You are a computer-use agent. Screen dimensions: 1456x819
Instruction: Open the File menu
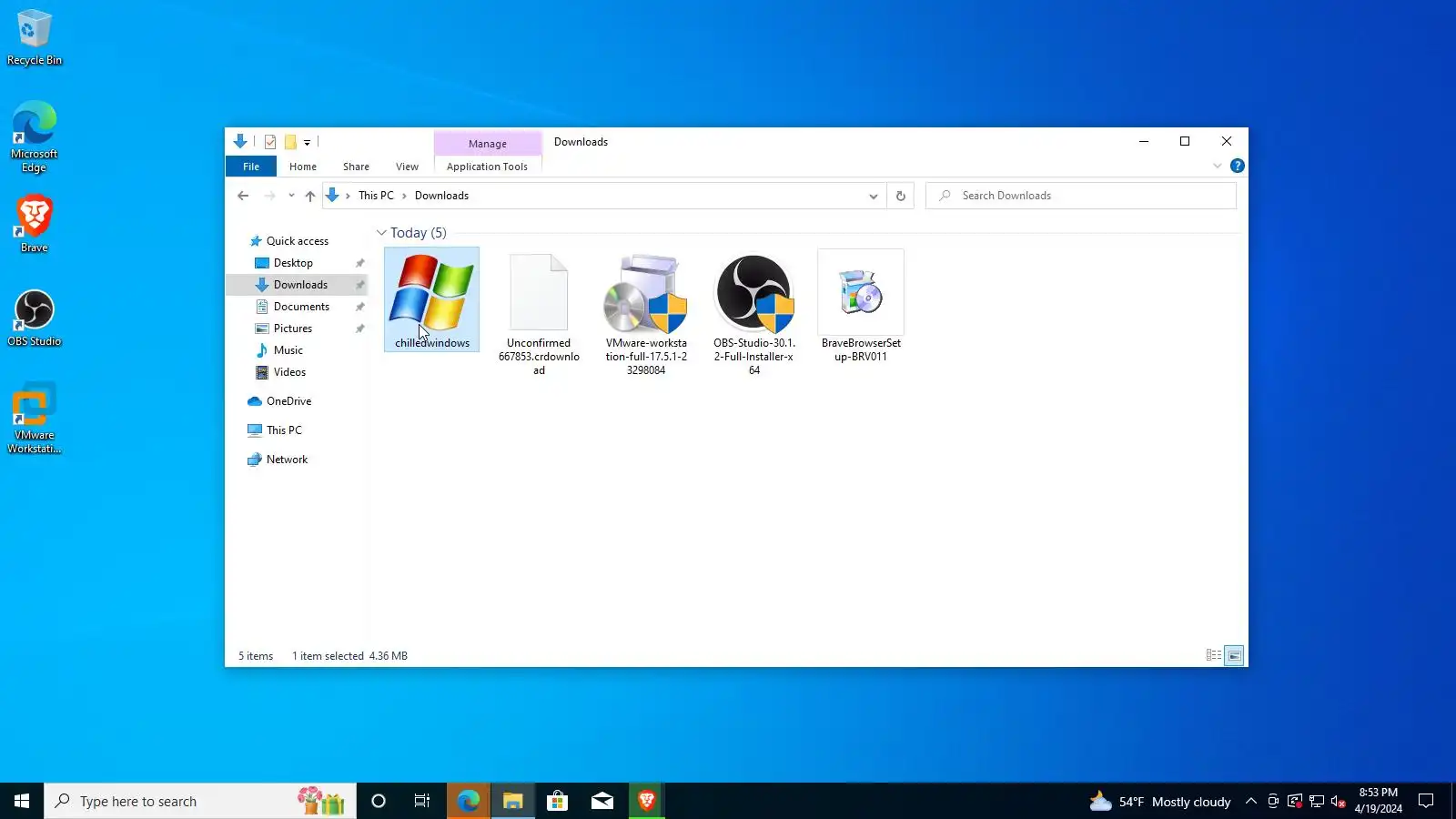(x=251, y=167)
